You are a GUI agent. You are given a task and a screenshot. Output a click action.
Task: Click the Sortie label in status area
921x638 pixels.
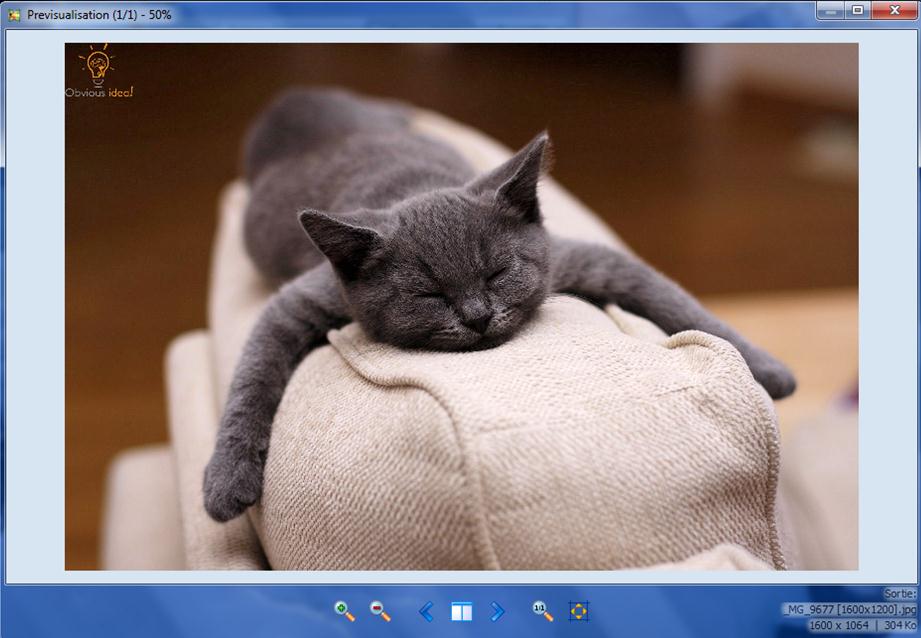[899, 593]
